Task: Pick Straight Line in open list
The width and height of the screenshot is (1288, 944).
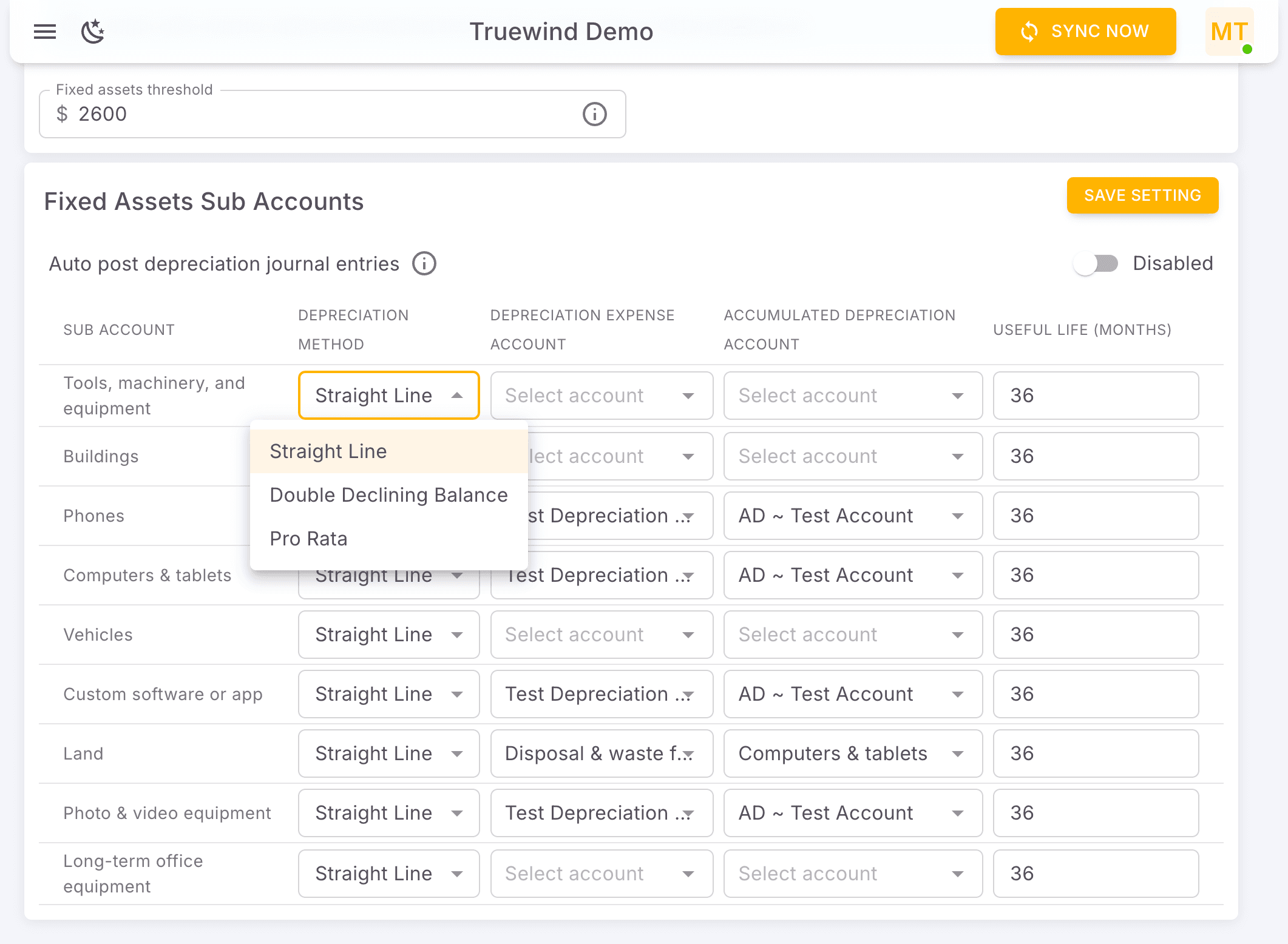Action: click(x=328, y=451)
